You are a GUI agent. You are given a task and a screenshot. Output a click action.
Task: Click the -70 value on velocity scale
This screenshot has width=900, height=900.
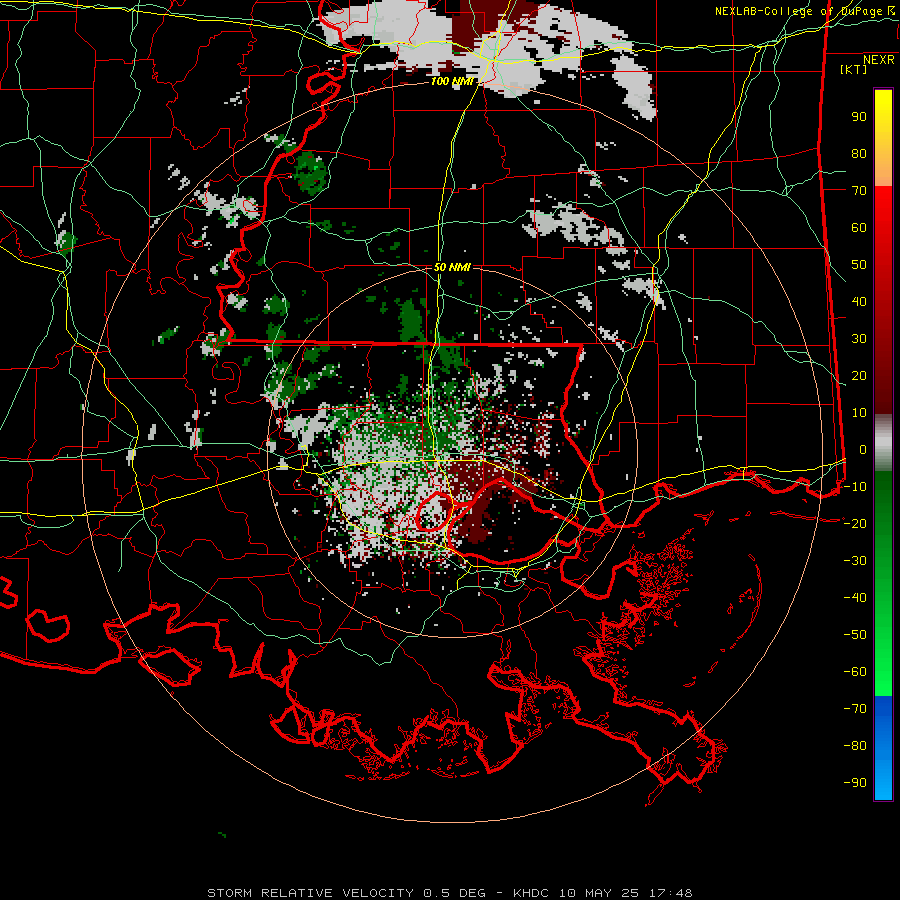(x=855, y=709)
